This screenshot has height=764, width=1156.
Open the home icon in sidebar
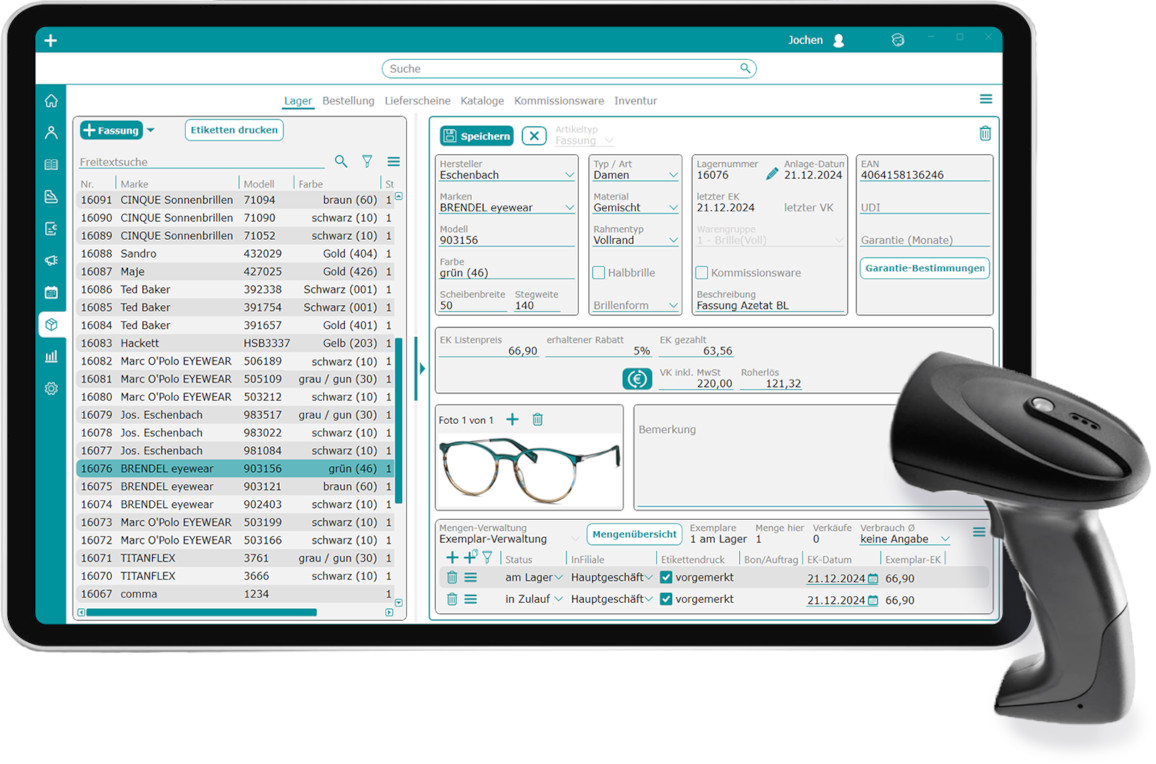[x=51, y=101]
